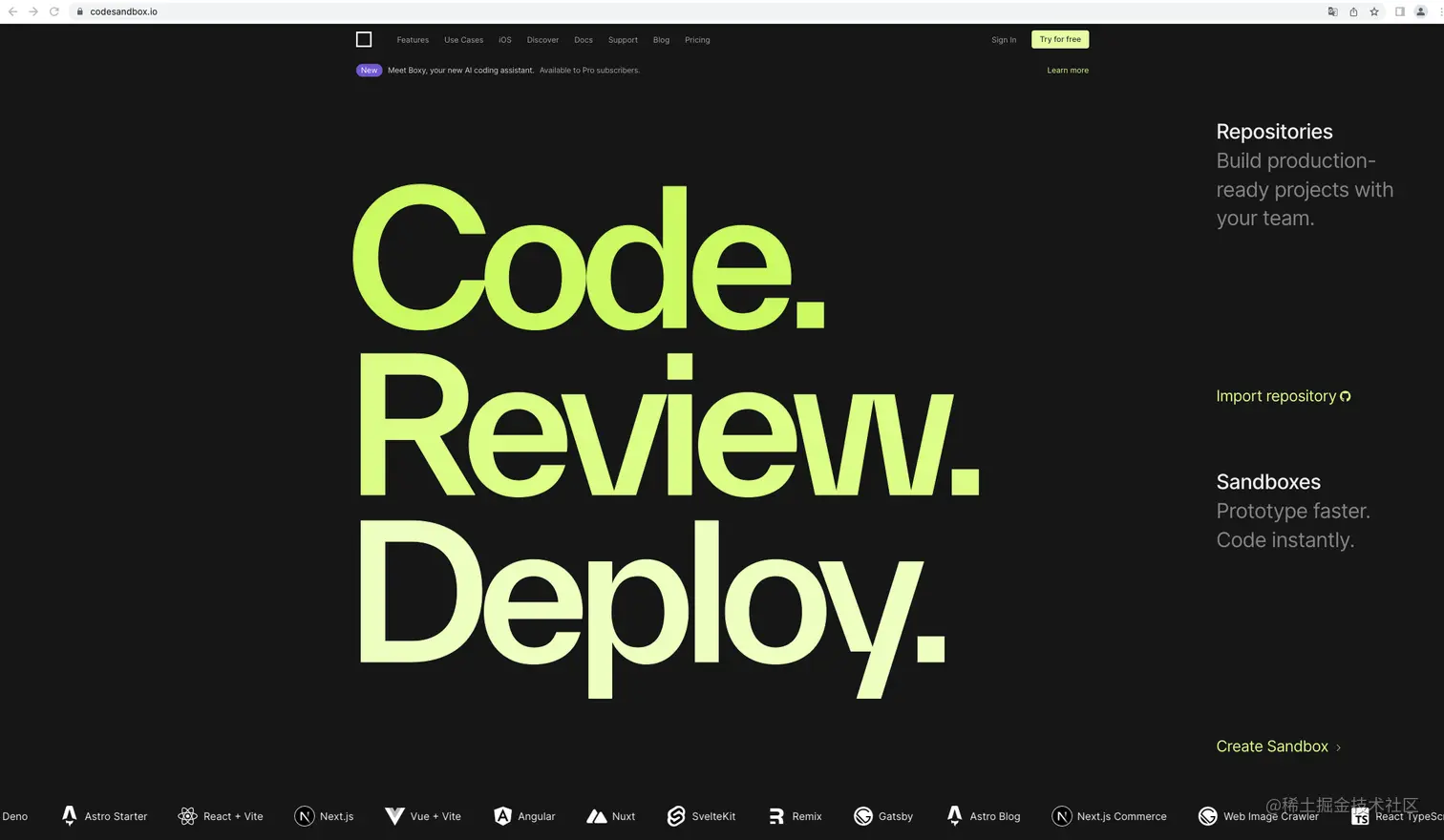Select the Deno template icon

tap(13, 816)
